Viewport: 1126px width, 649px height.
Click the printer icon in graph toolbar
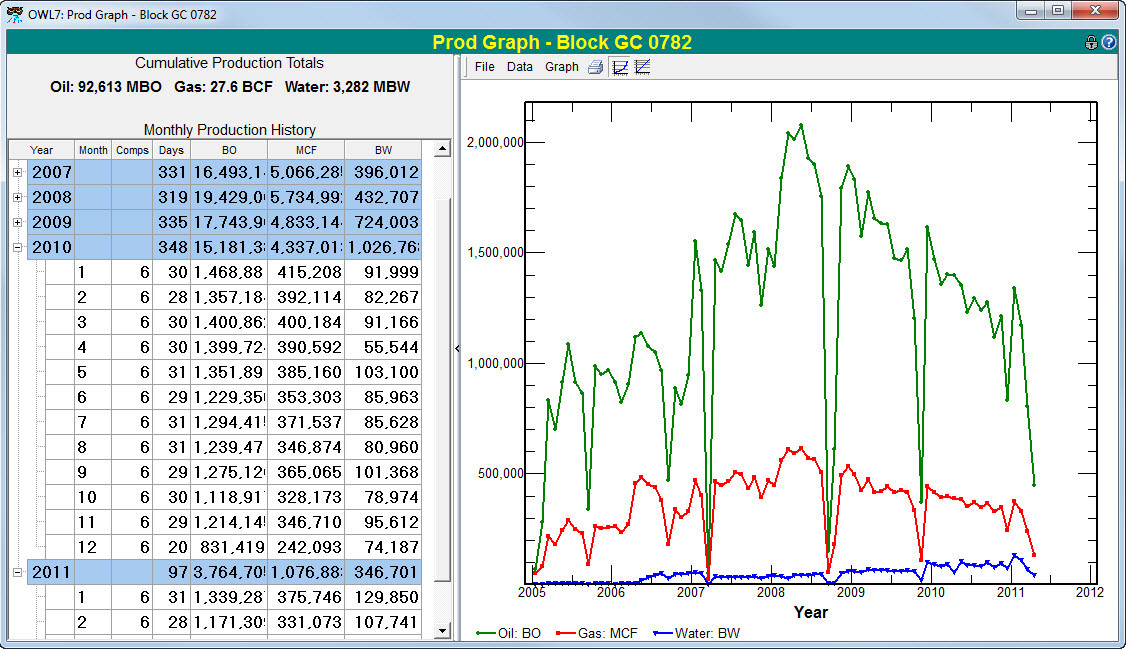[595, 67]
